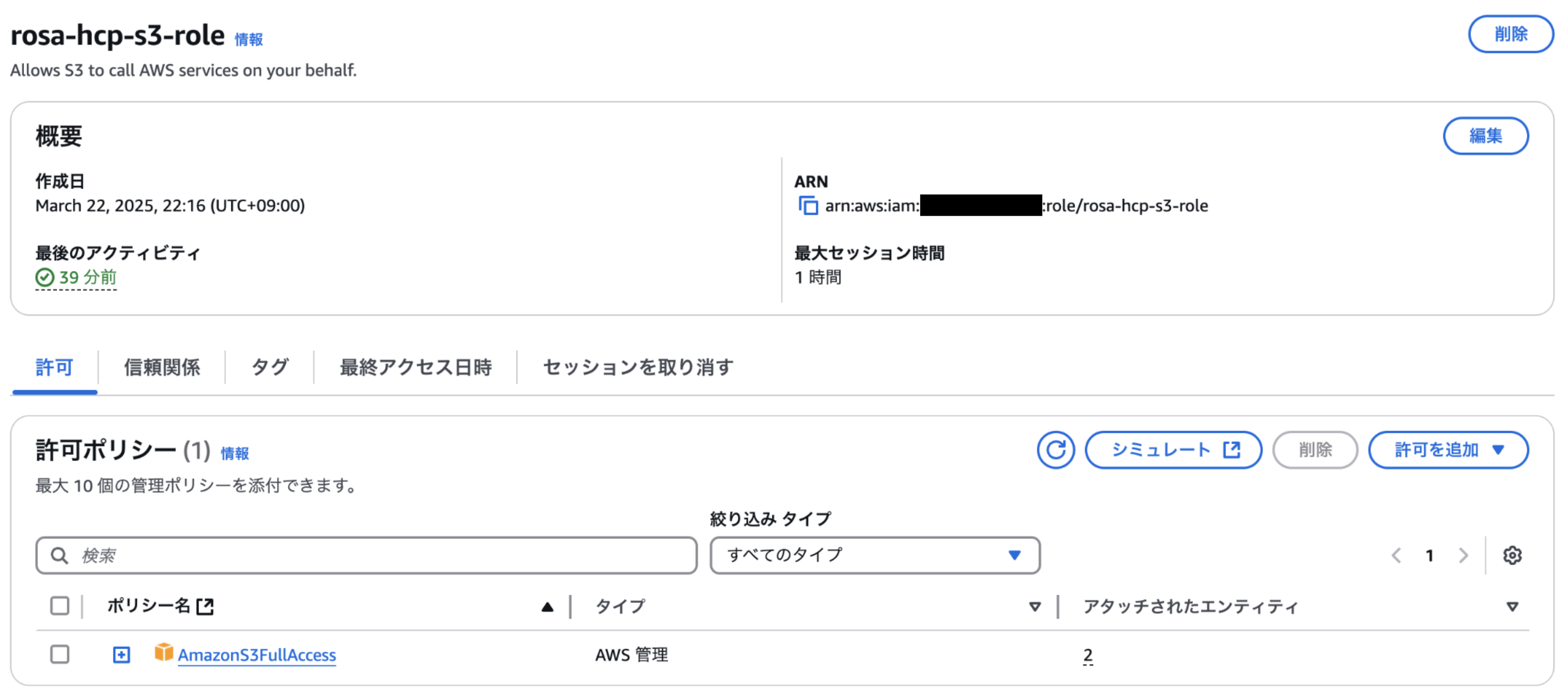Click the ARN text ending rosa-hcp-s3-role
Viewport: 1568px width, 699px height.
tap(1017, 206)
